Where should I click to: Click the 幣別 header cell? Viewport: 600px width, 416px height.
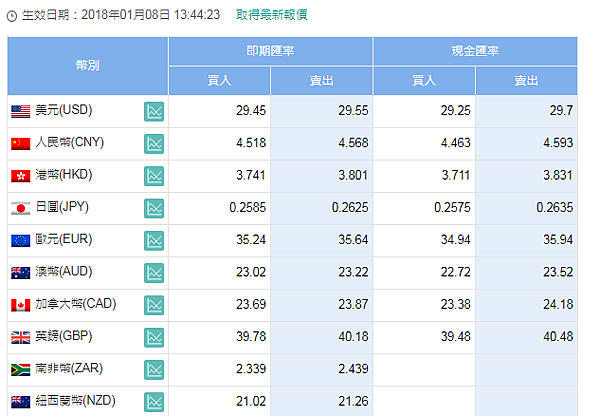point(88,65)
